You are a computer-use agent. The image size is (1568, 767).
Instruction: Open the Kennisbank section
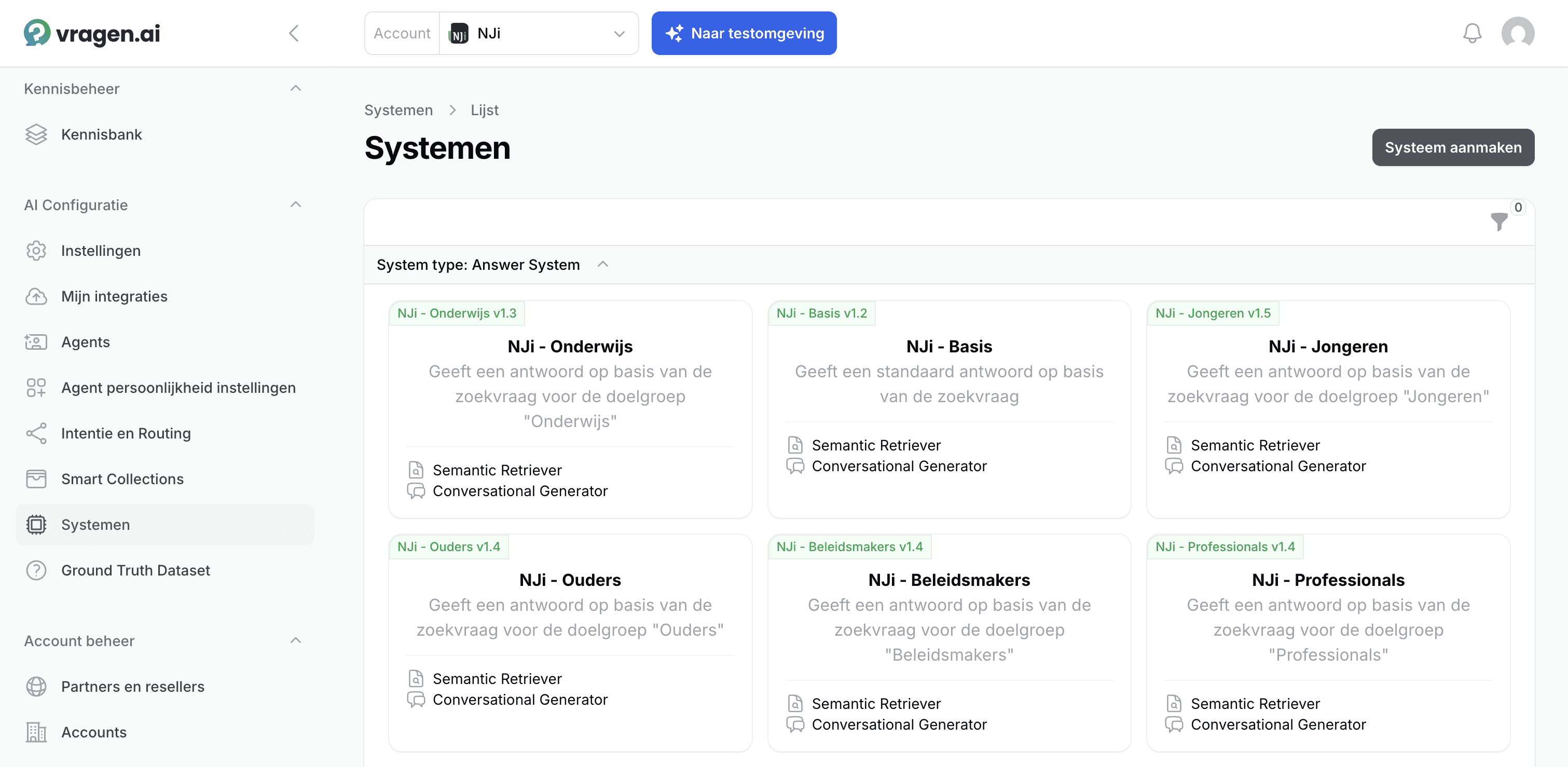101,134
